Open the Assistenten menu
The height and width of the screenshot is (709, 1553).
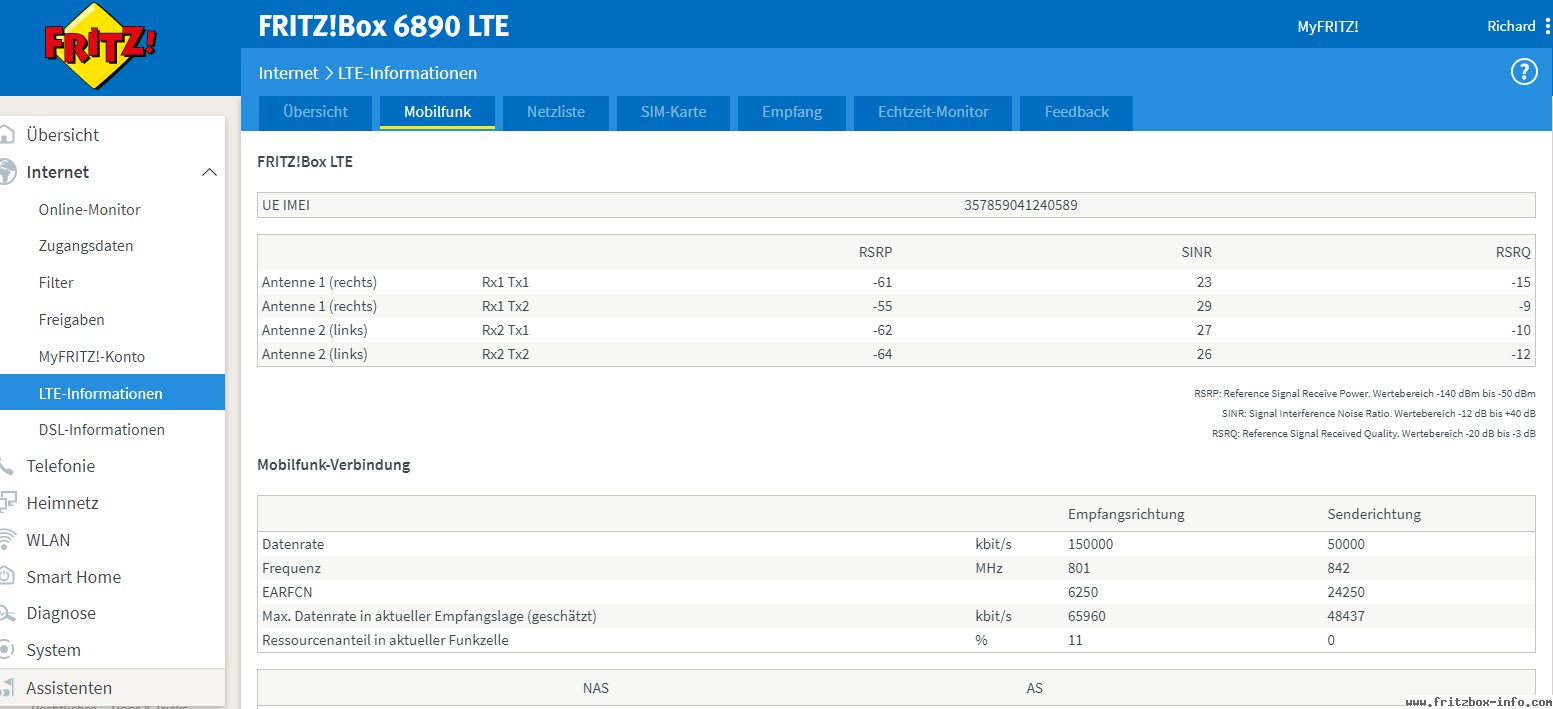tap(69, 688)
